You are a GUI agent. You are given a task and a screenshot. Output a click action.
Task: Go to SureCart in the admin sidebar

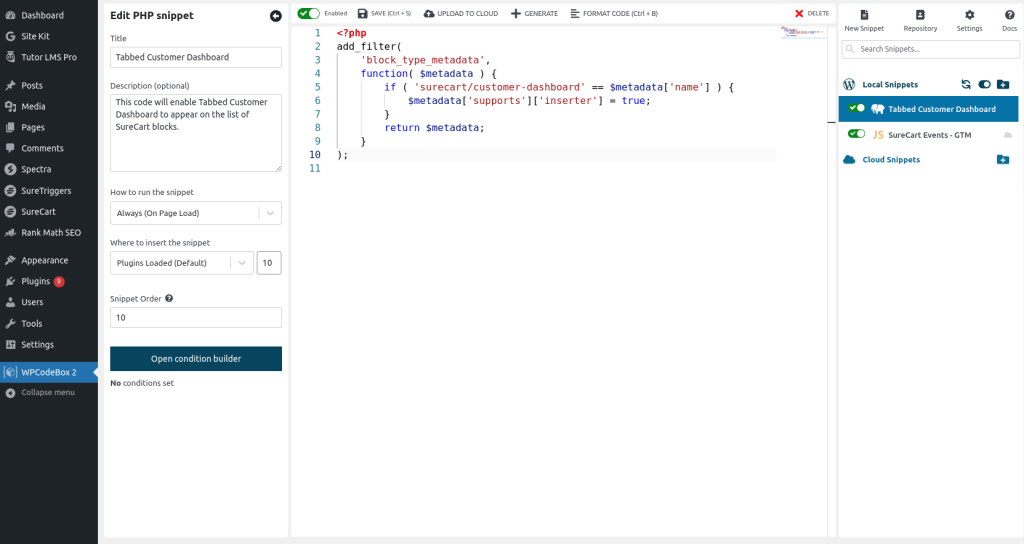coord(38,211)
